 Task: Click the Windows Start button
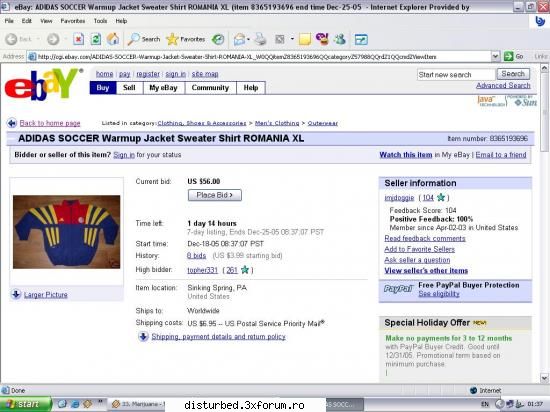(25, 404)
